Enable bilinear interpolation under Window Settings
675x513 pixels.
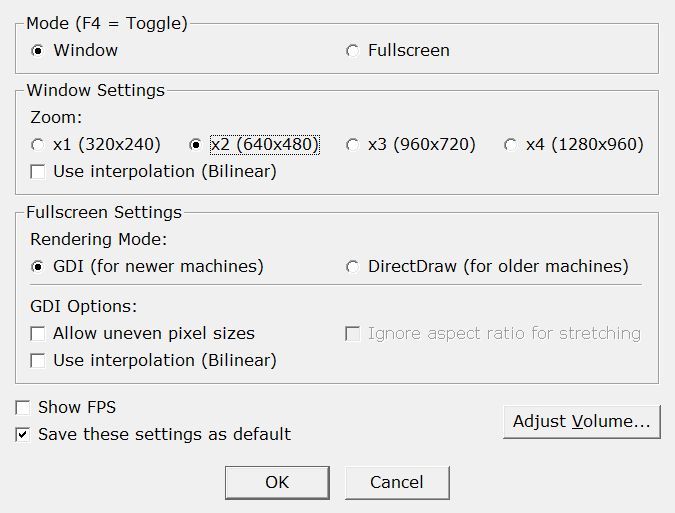[x=38, y=172]
